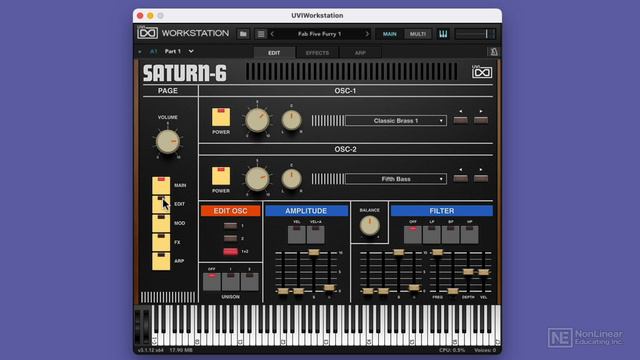The height and width of the screenshot is (360, 640).
Task: Select Edit OSC 1 switch
Action: (x=231, y=225)
